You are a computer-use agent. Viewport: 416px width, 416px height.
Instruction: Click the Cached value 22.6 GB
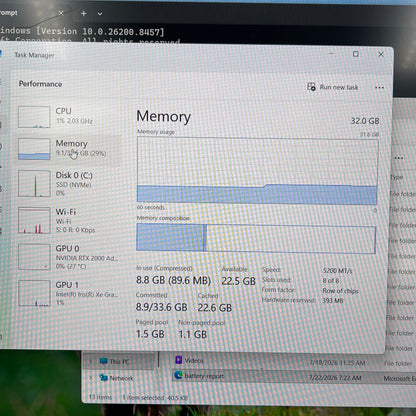(215, 307)
